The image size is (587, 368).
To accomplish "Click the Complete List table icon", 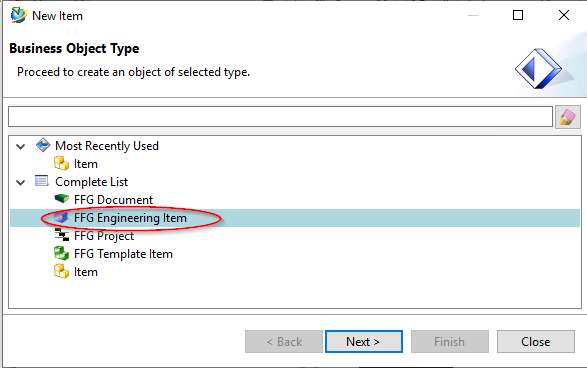I will [x=42, y=181].
